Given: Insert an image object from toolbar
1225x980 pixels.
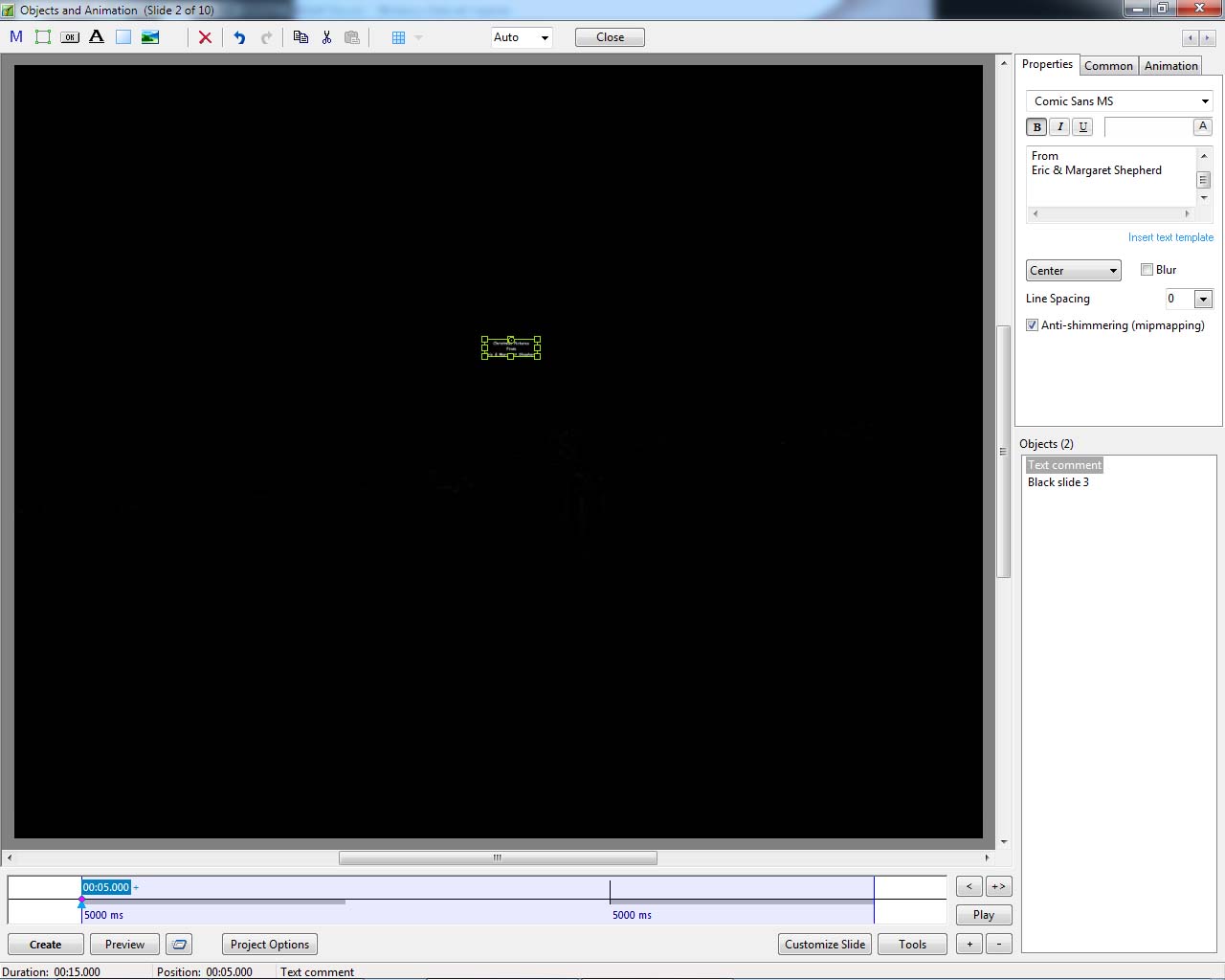Looking at the screenshot, I should pos(150,37).
